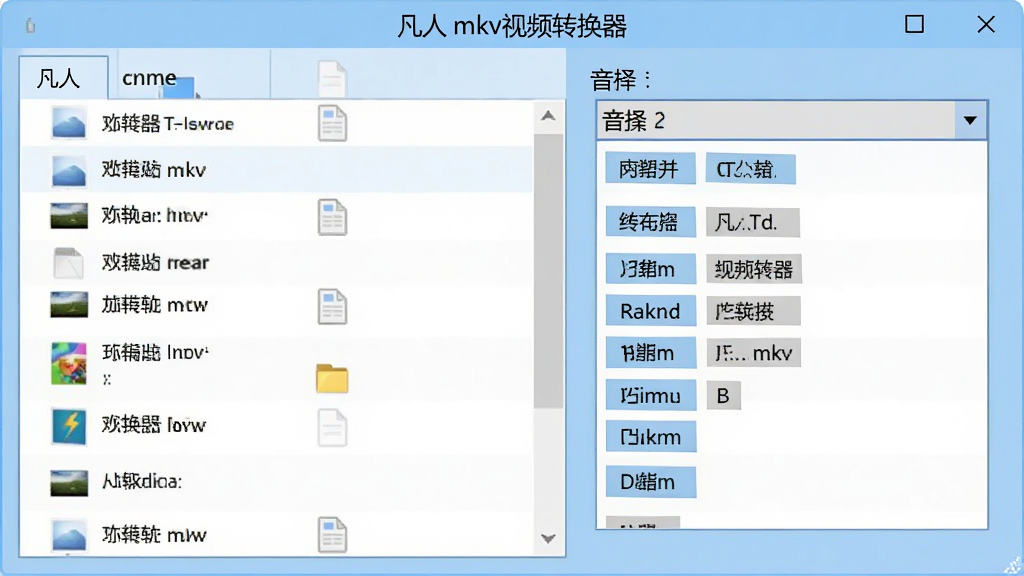Open the yellow folder icon in the Inpv row
The image size is (1024, 576).
click(x=332, y=378)
